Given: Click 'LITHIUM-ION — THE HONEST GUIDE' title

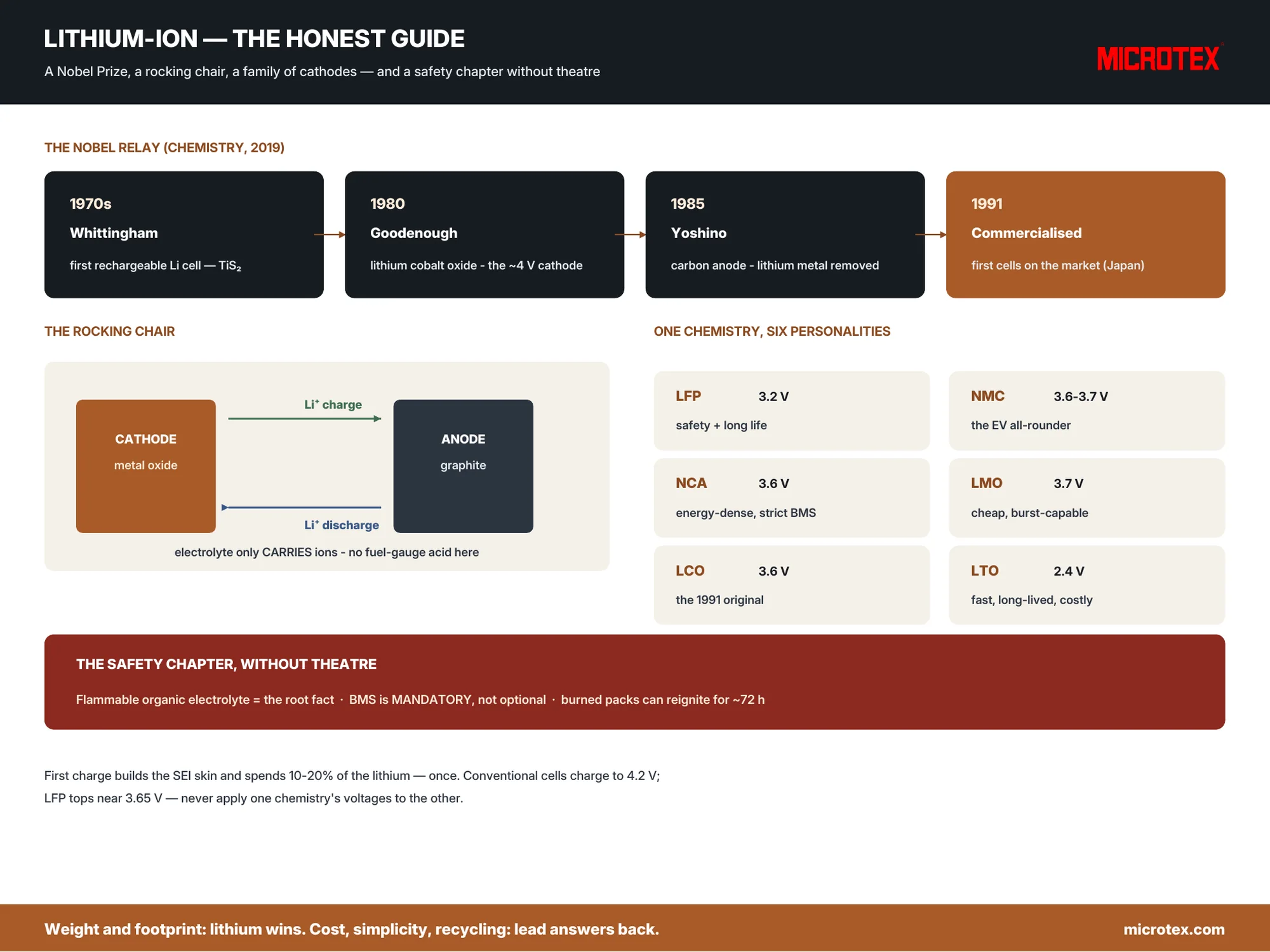Looking at the screenshot, I should click(x=254, y=39).
